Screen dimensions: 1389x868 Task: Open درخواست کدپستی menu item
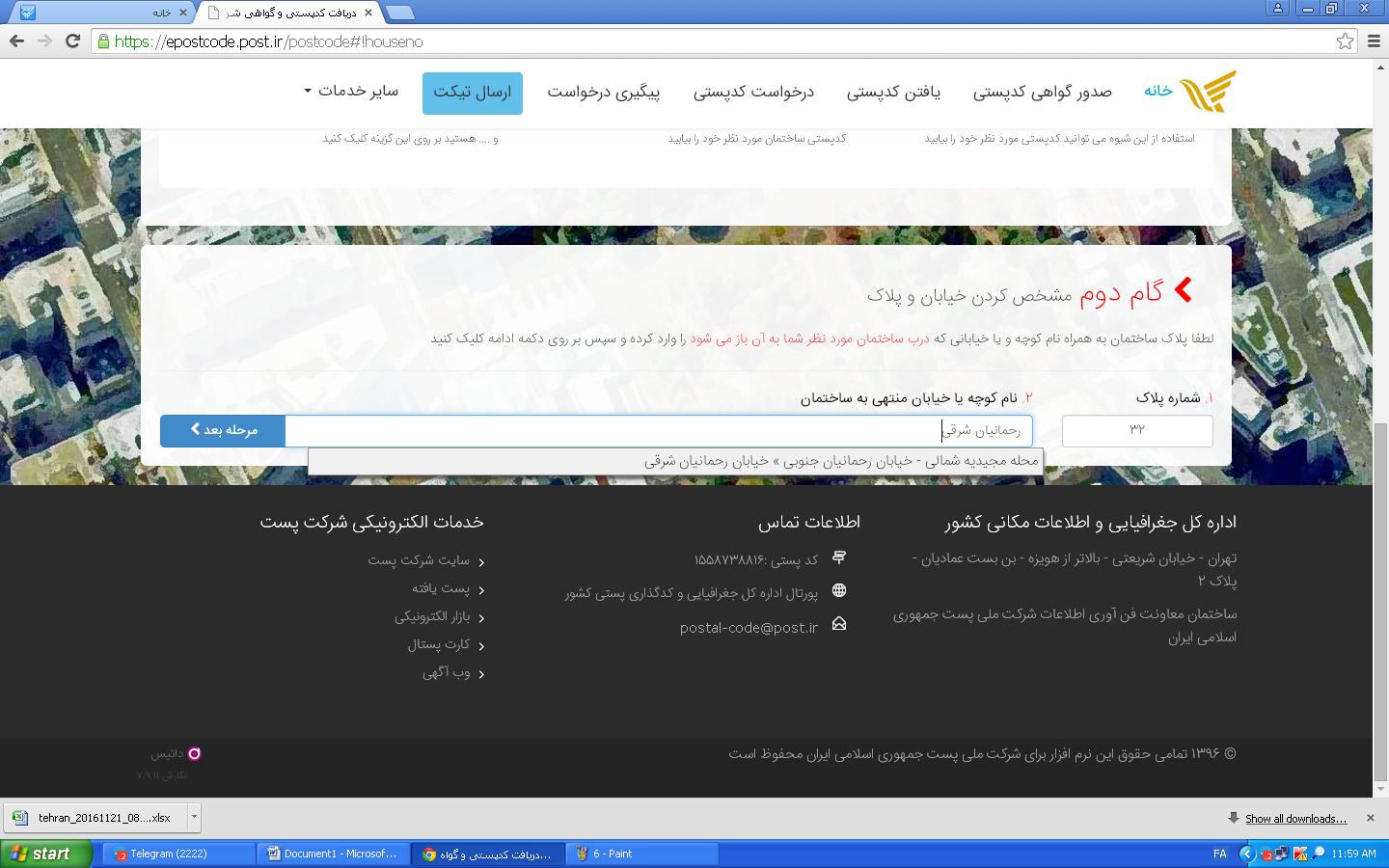753,92
